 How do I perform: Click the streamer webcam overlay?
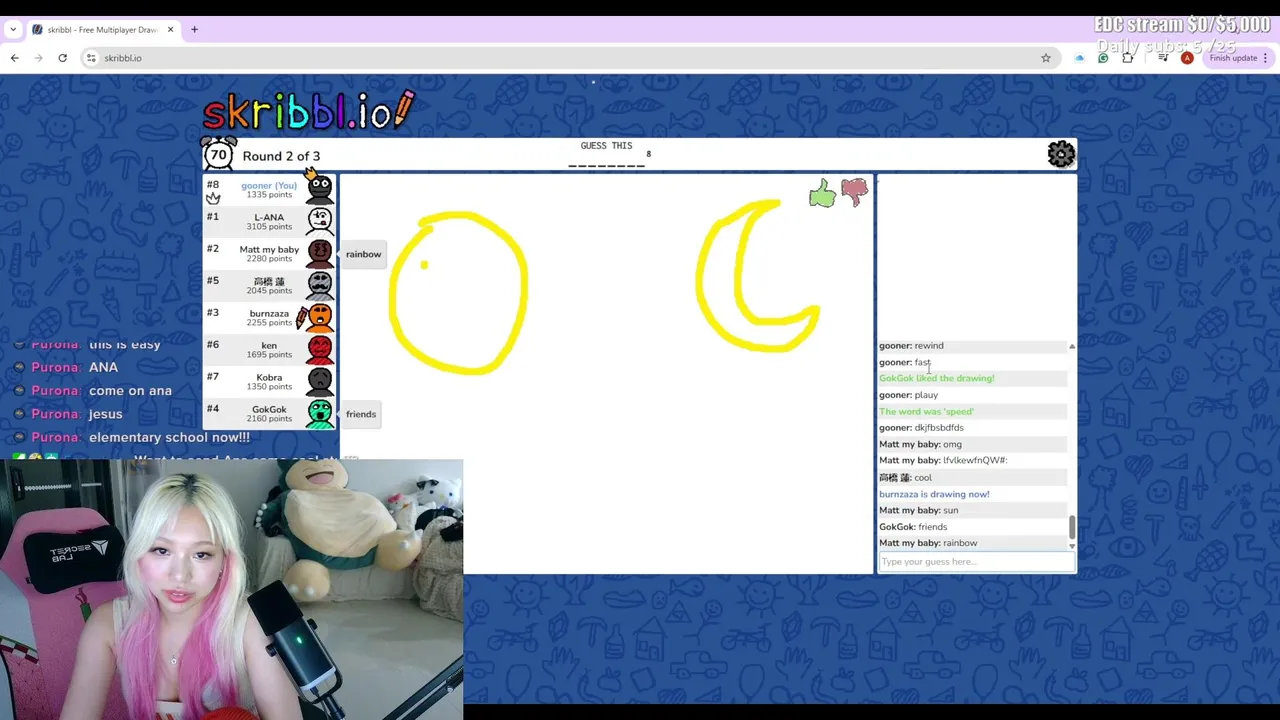point(232,590)
